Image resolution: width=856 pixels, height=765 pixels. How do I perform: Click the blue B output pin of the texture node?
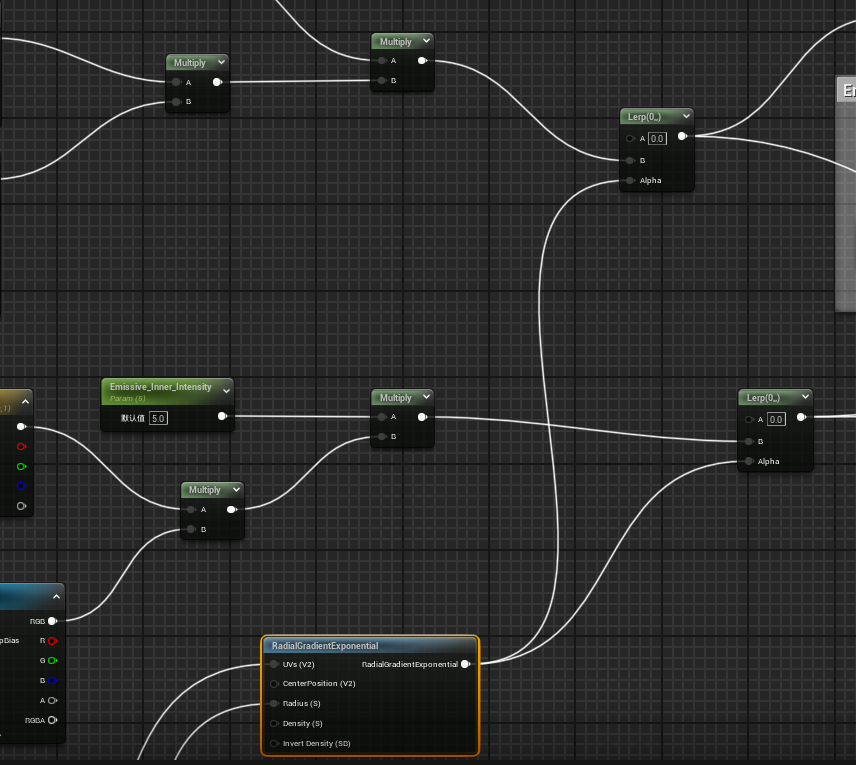coord(52,680)
